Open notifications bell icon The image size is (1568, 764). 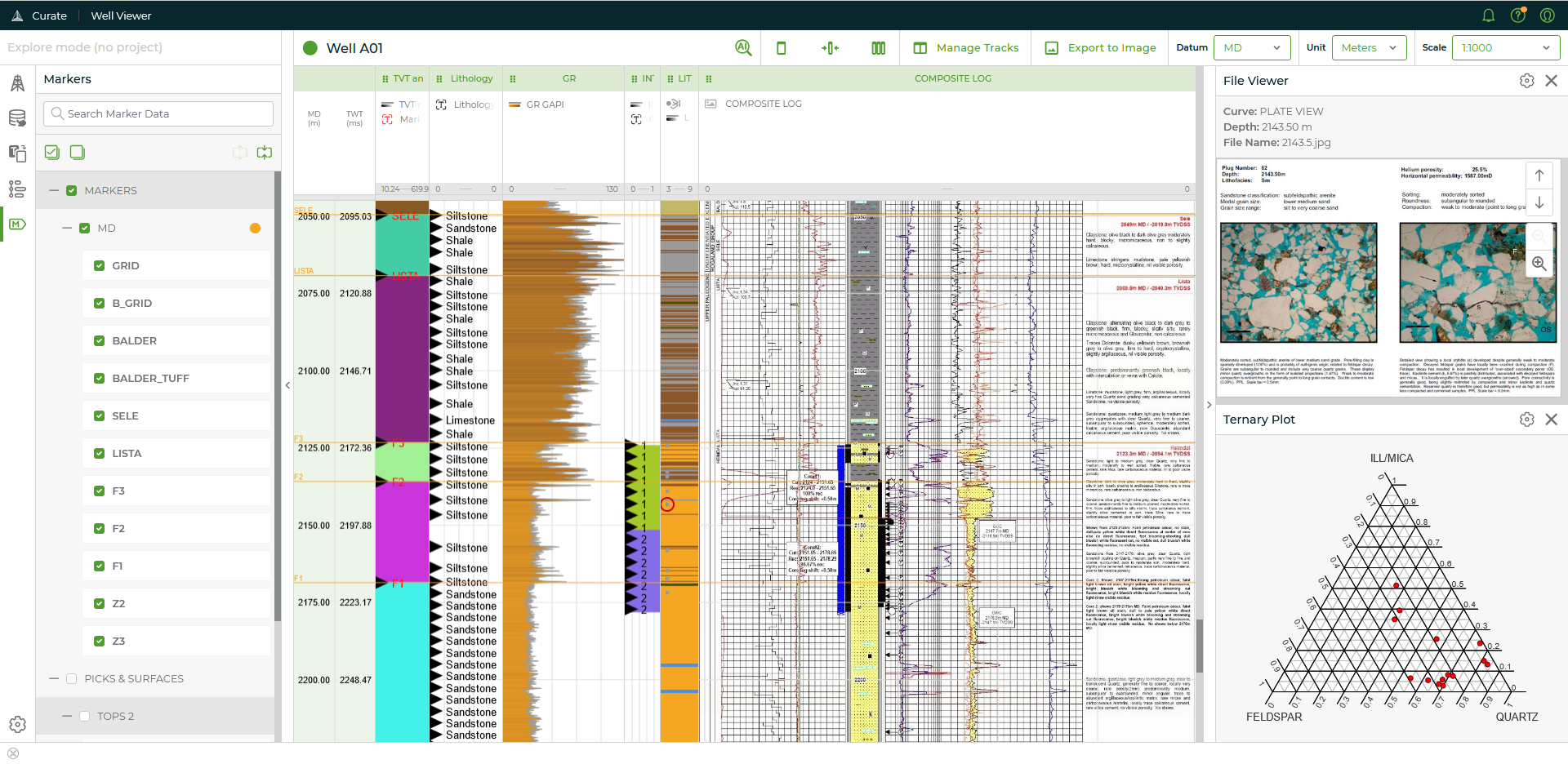1488,16
